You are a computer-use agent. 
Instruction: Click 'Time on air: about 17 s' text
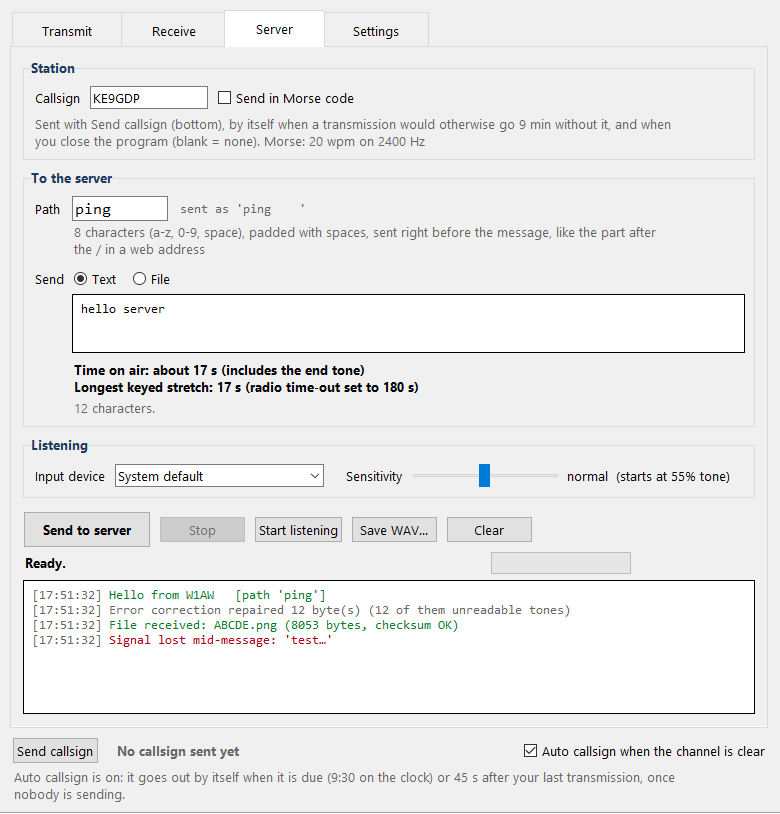pos(219,370)
